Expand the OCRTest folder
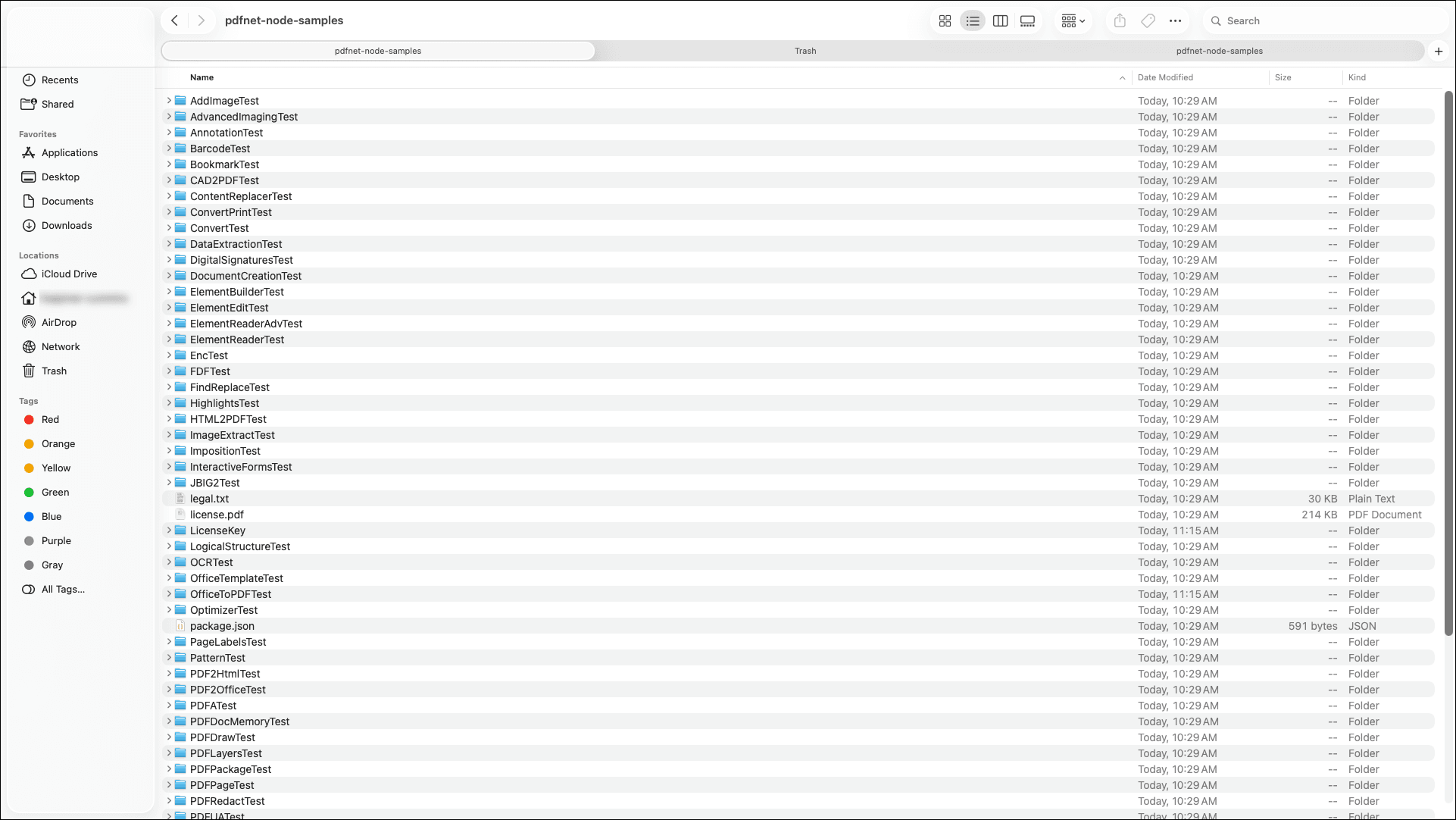Viewport: 1456px width, 820px height. [169, 562]
